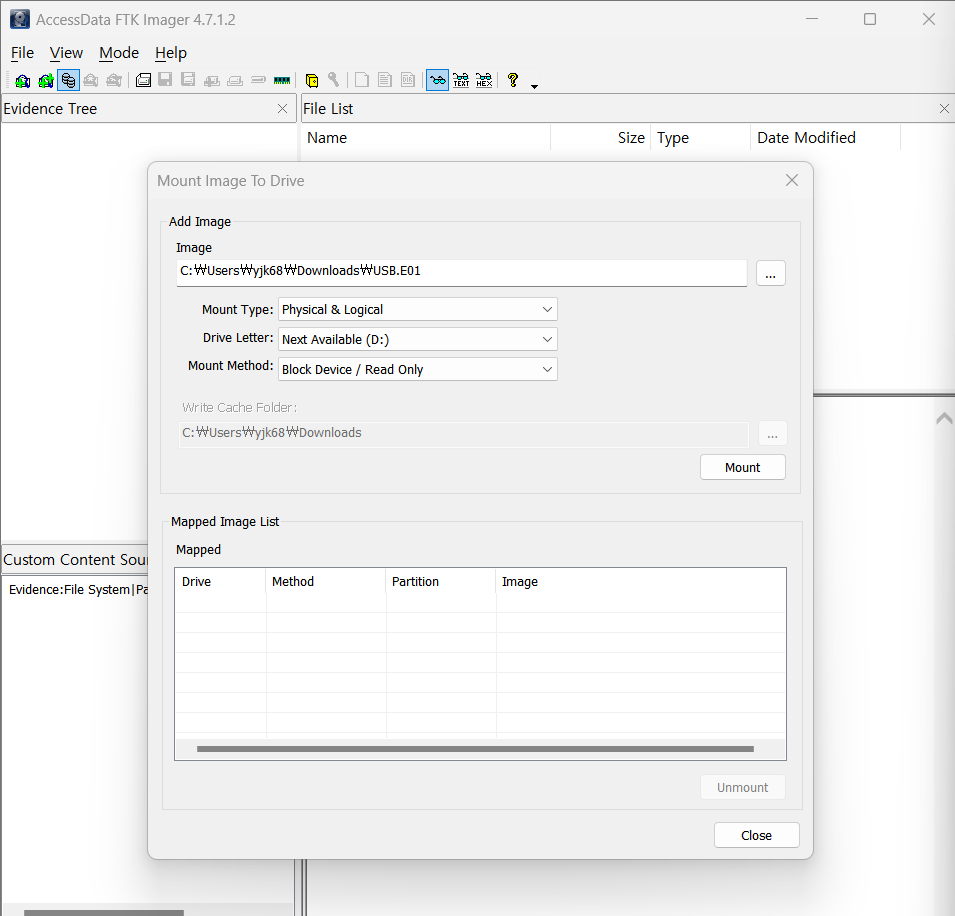Close the File List panel
The height and width of the screenshot is (916, 955).
tap(944, 108)
